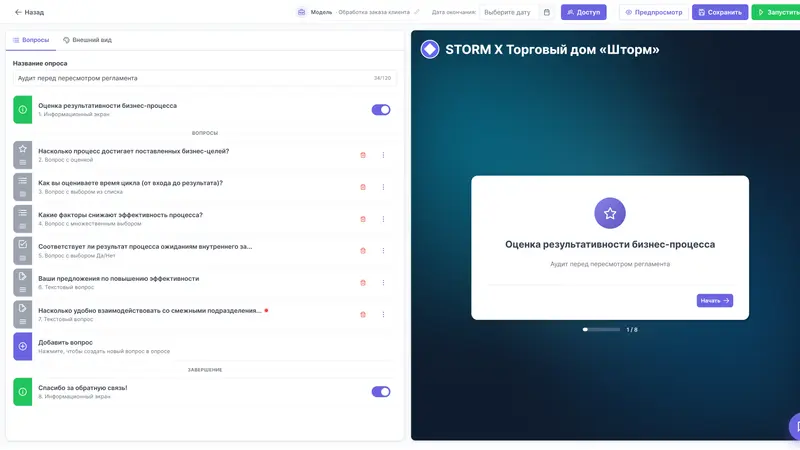The width and height of the screenshot is (800, 450).
Task: Go back with the Назад arrow
Action: (x=29, y=12)
